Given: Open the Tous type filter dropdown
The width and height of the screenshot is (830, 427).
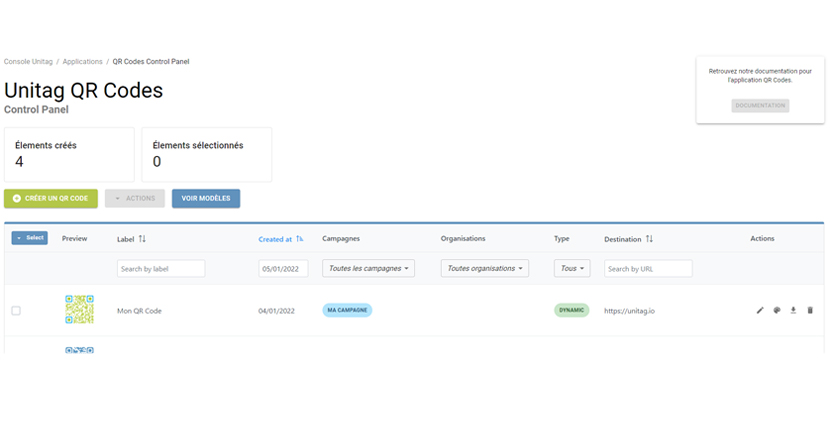Looking at the screenshot, I should (573, 268).
